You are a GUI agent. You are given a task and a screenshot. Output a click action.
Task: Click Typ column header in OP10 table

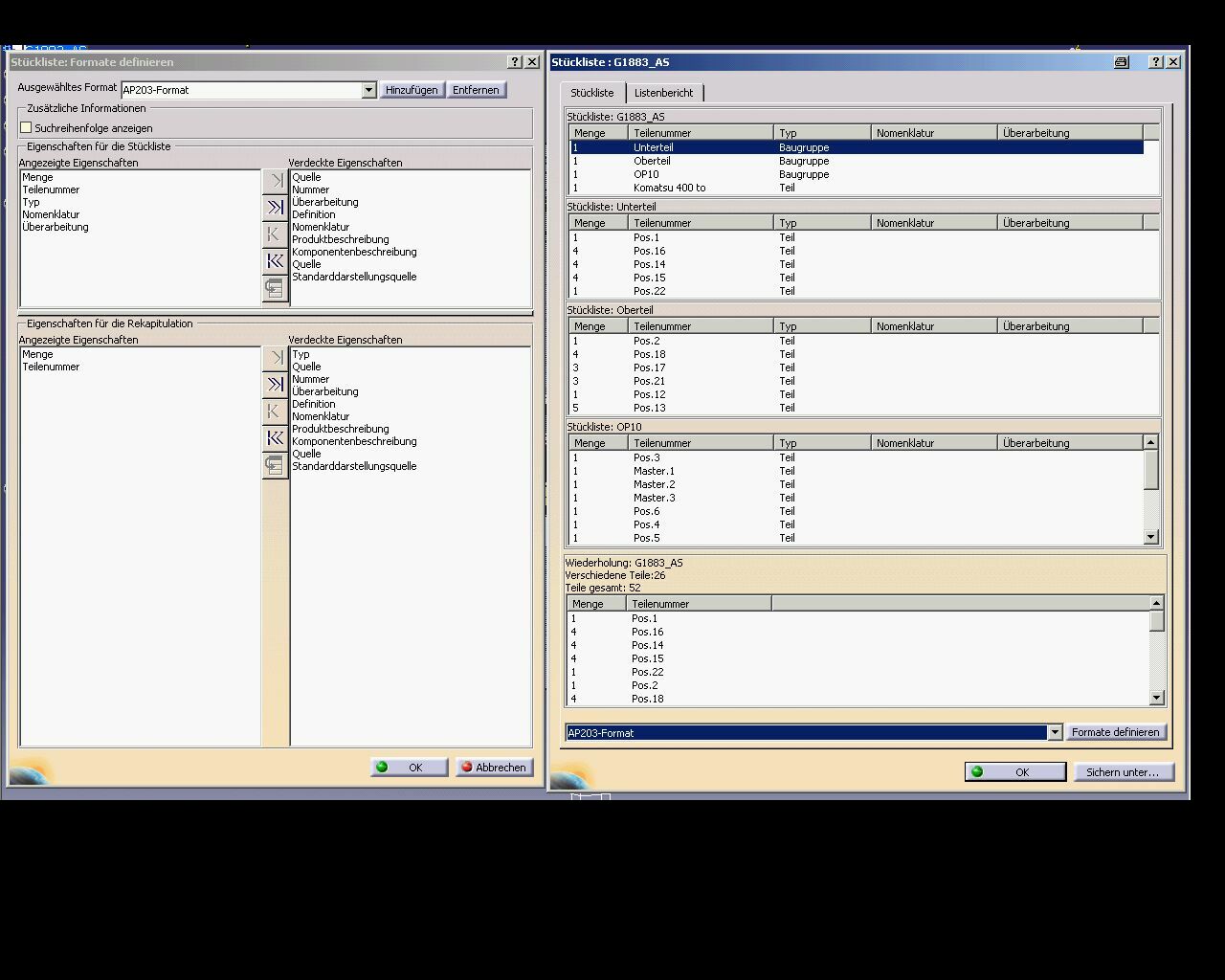point(822,443)
